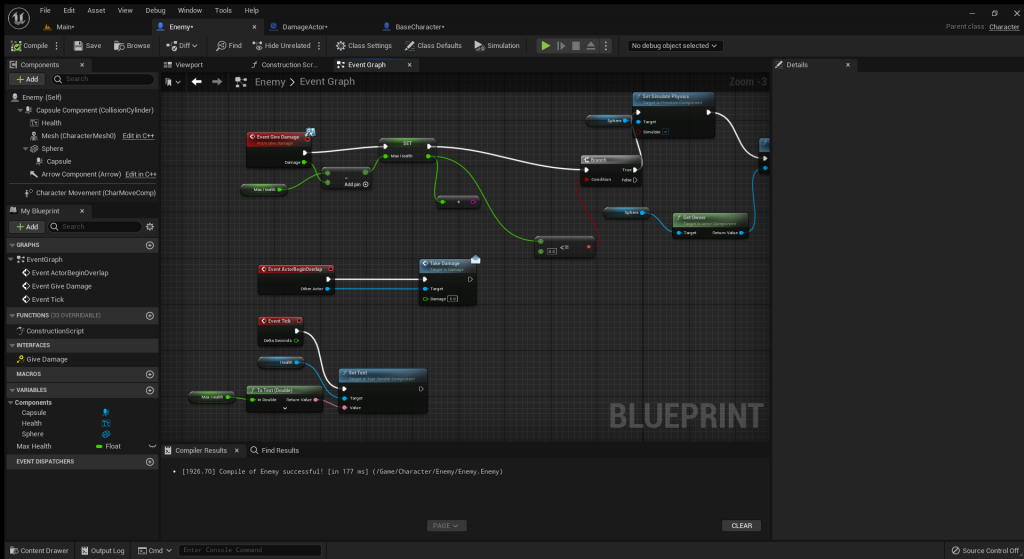Open Class Settings
Image resolution: width=1024 pixels, height=559 pixels.
click(x=364, y=46)
